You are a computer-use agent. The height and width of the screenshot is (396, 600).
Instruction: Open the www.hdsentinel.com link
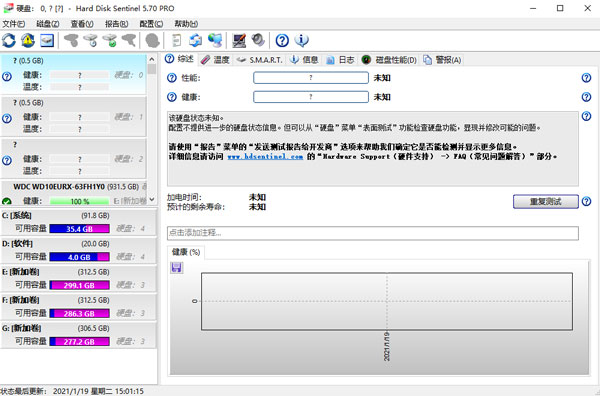pyautogui.click(x=265, y=156)
